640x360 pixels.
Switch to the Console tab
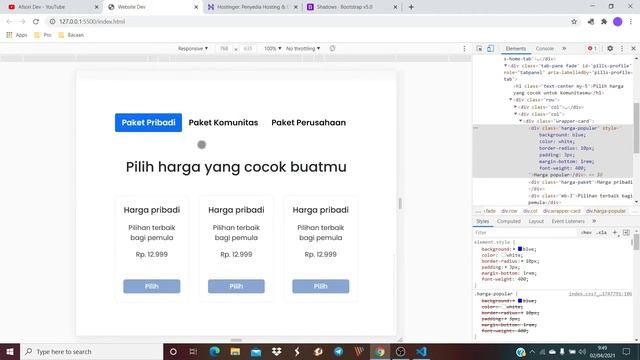(x=544, y=49)
